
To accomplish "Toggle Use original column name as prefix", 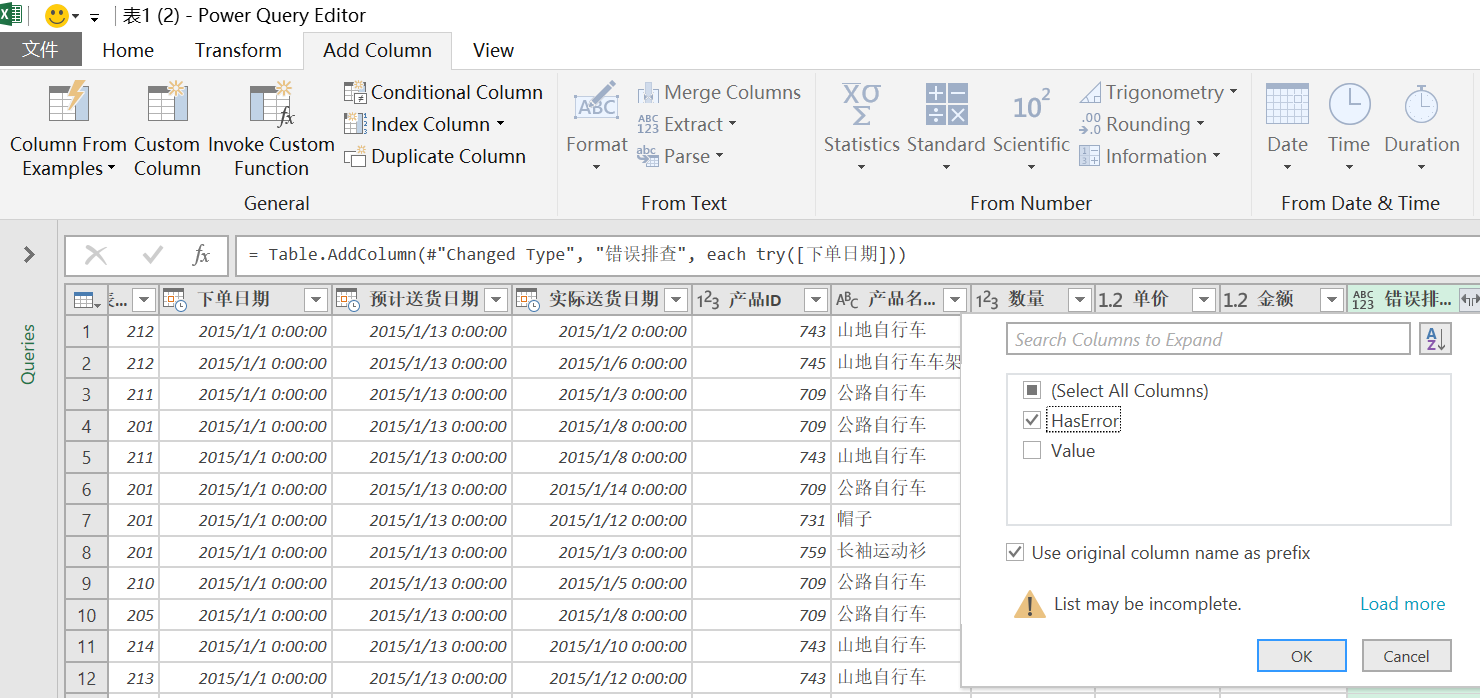I will point(1015,553).
